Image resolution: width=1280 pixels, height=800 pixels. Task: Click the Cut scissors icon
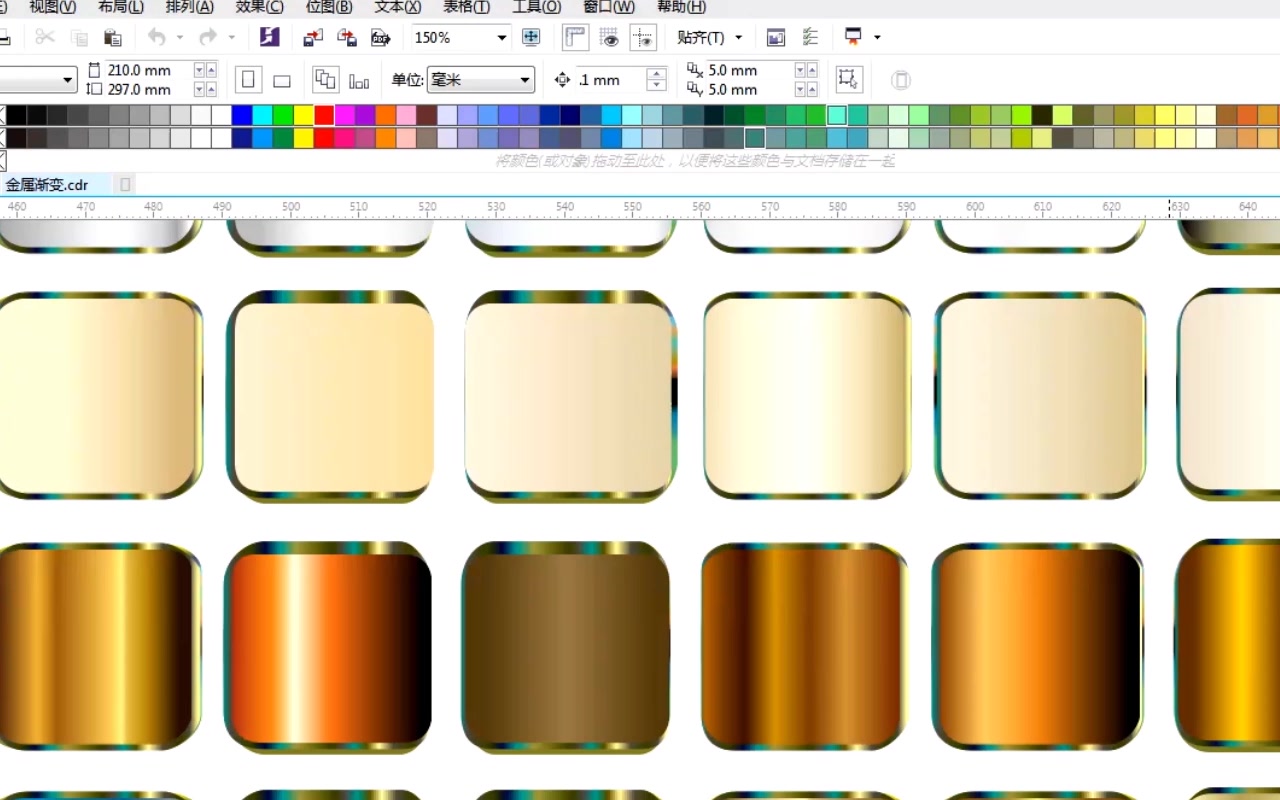[45, 38]
